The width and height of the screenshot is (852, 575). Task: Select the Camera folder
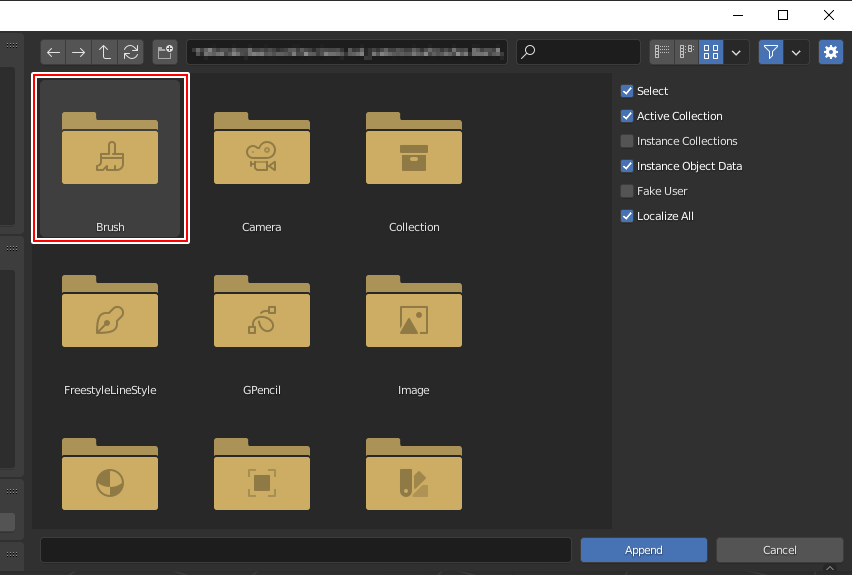click(x=262, y=160)
